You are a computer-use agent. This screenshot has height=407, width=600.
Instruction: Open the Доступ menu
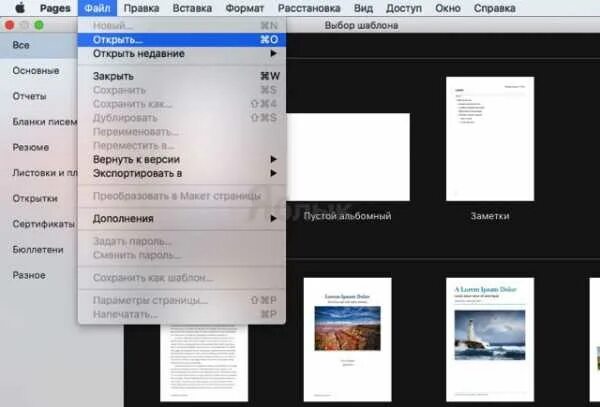[x=404, y=8]
